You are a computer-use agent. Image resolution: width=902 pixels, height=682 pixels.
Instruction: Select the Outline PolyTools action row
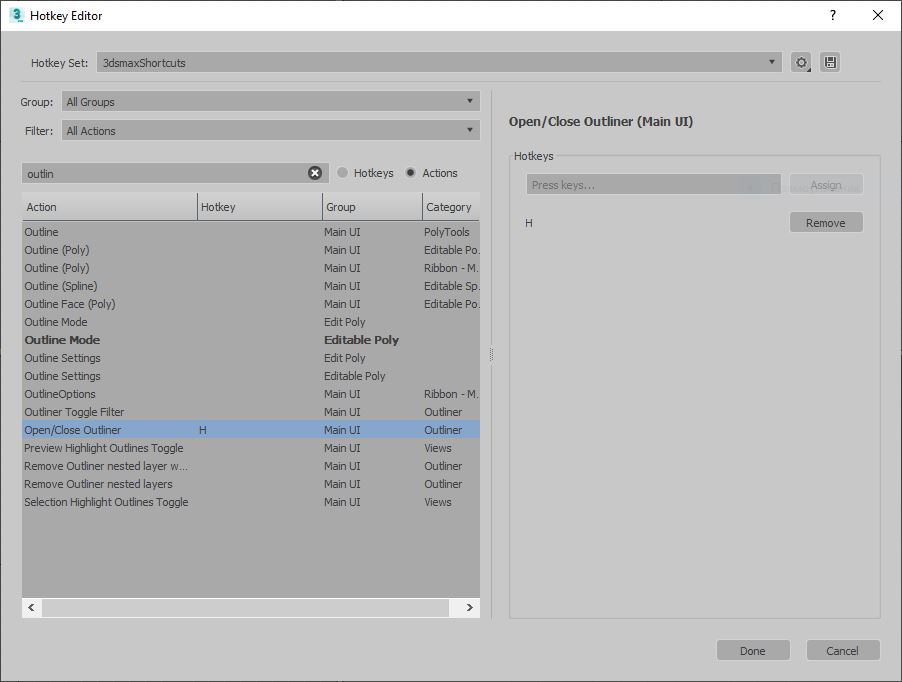tap(251, 232)
